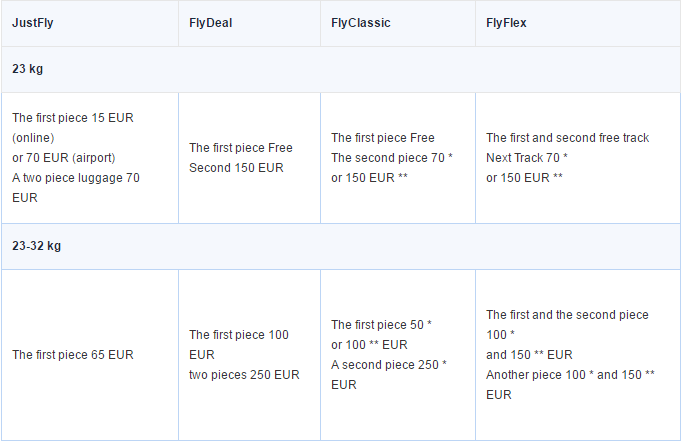
Task: Select the "Second 150 EUR" line
Action: point(236,168)
